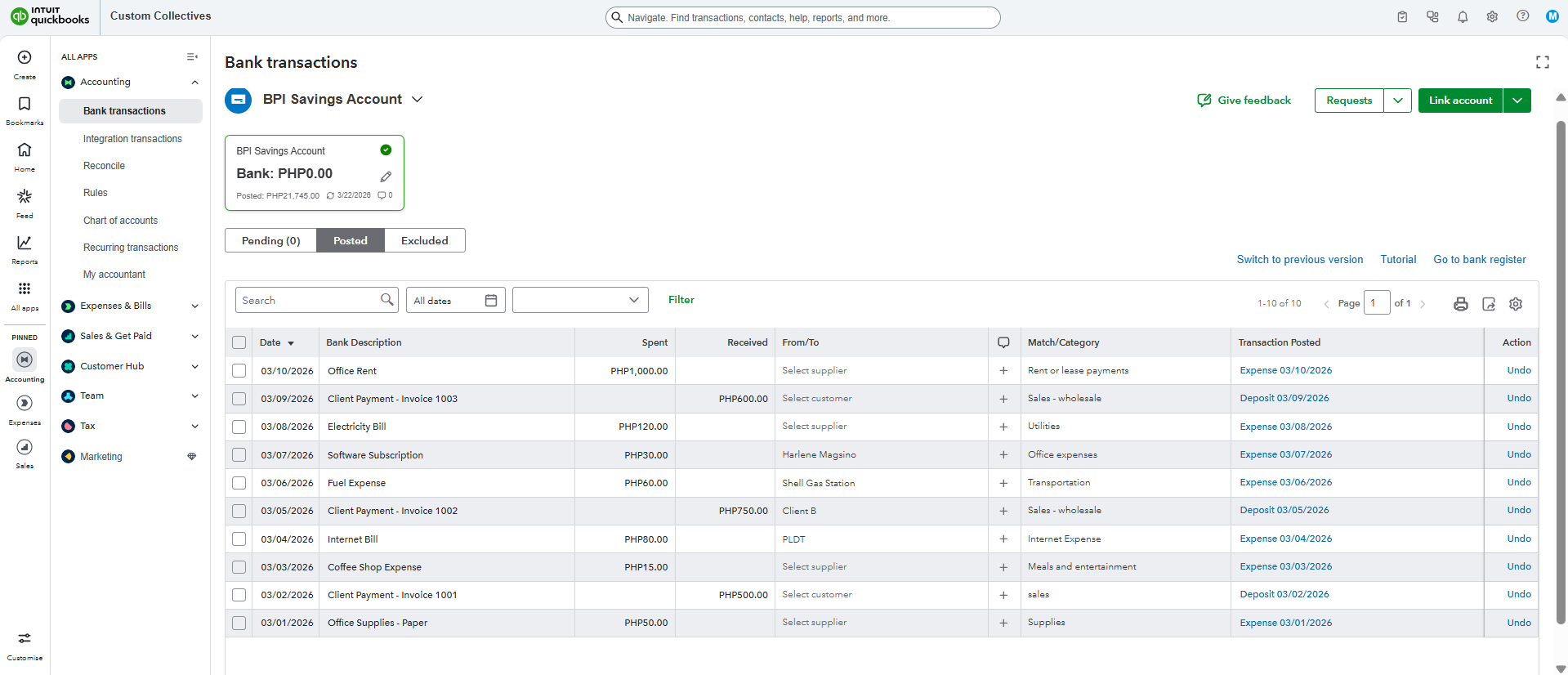Open the user profile avatar
Image resolution: width=1568 pixels, height=675 pixels.
pyautogui.click(x=1552, y=16)
